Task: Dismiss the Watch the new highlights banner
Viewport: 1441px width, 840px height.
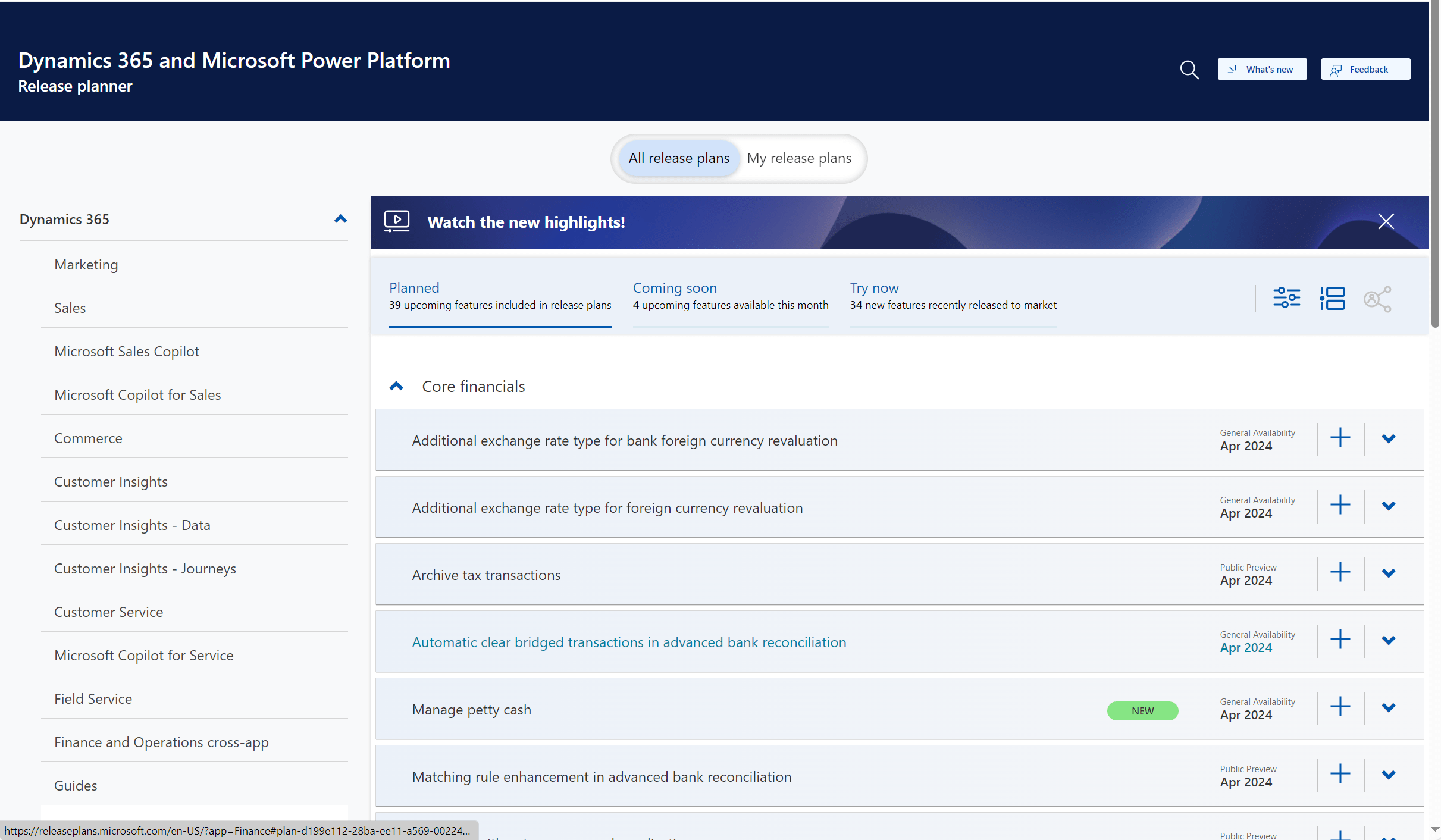Action: [1386, 221]
